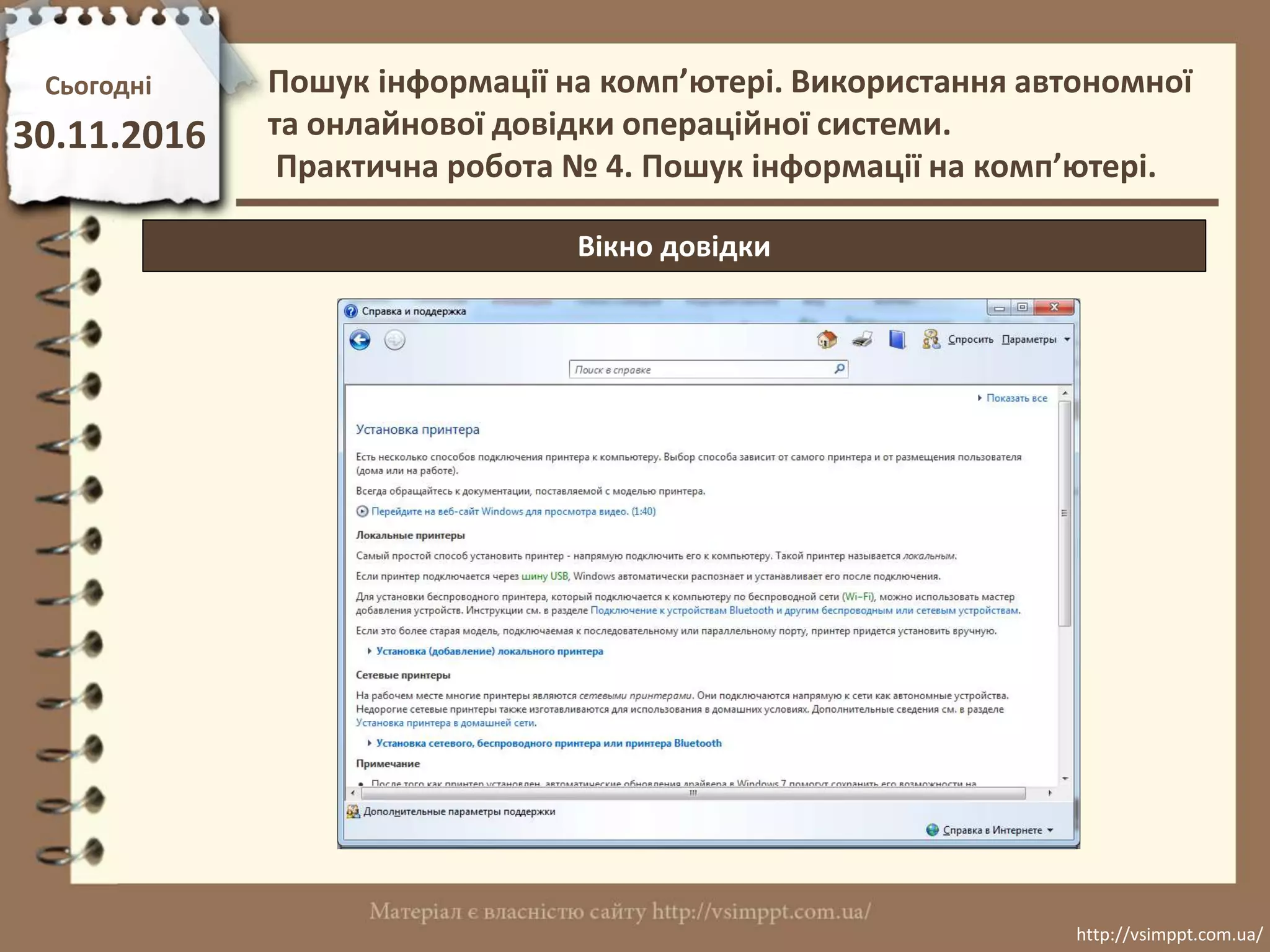Open the Справка в Интернете dropdown
The image size is (1270, 952).
pyautogui.click(x=992, y=830)
